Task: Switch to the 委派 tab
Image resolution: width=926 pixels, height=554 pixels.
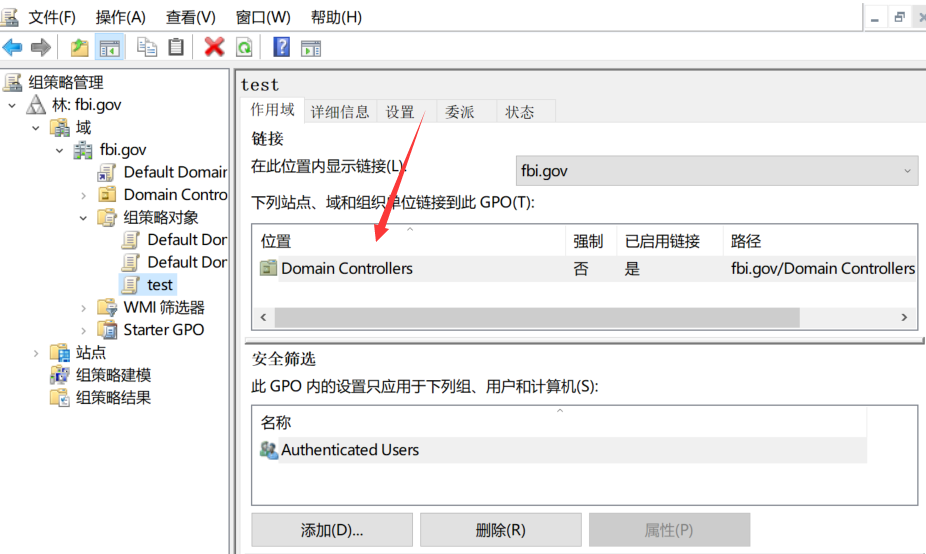Action: 459,112
